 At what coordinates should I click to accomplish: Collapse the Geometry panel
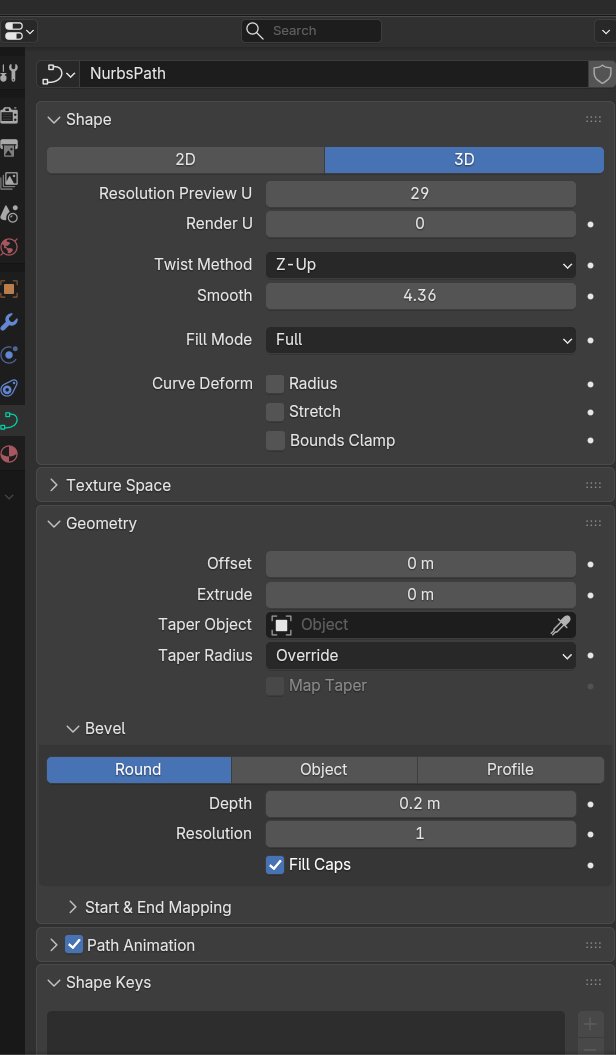tap(54, 523)
